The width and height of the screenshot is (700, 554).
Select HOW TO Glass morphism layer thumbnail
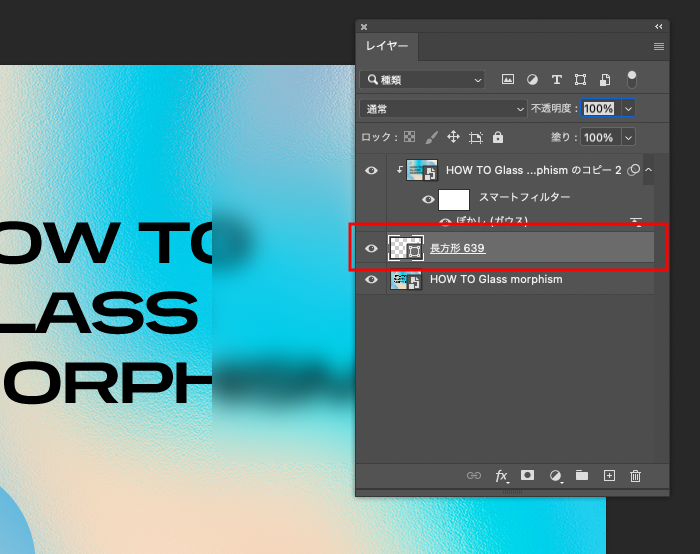click(406, 279)
